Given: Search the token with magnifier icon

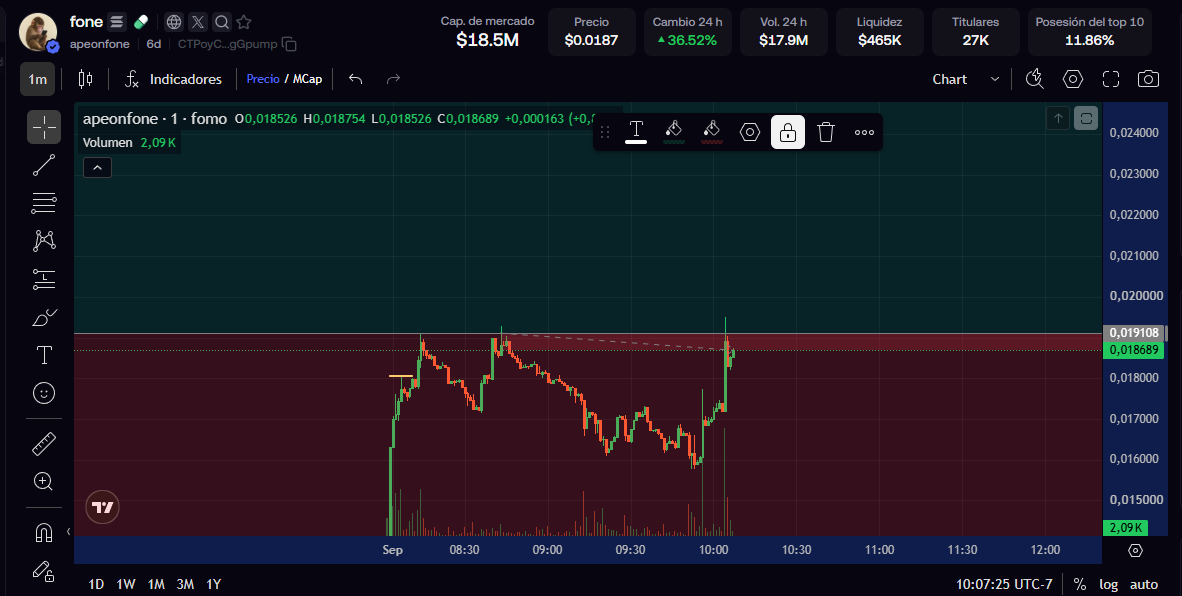Looking at the screenshot, I should (221, 22).
